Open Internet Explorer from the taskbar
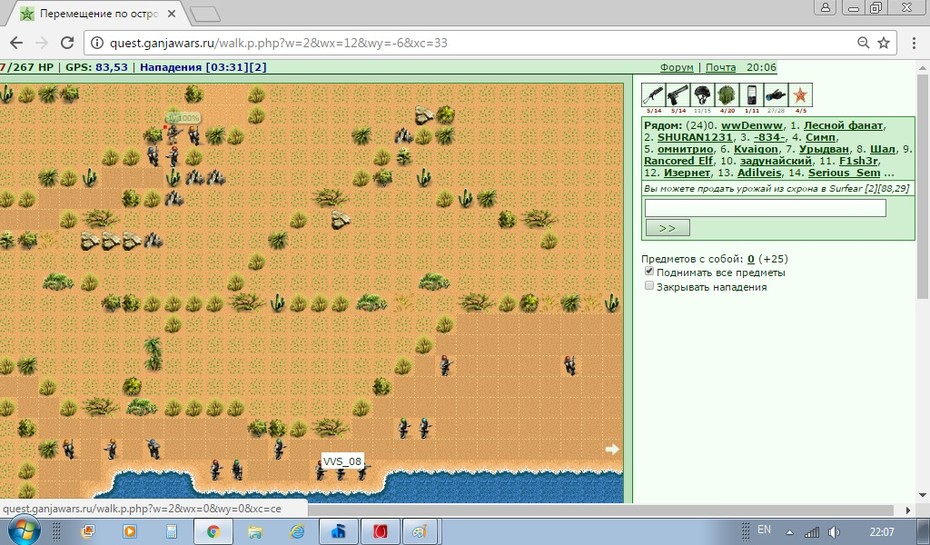The width and height of the screenshot is (930, 545). pyautogui.click(x=297, y=531)
